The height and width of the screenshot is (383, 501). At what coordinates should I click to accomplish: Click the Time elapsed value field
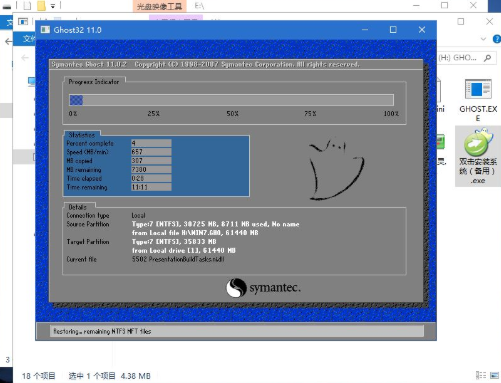pos(151,178)
